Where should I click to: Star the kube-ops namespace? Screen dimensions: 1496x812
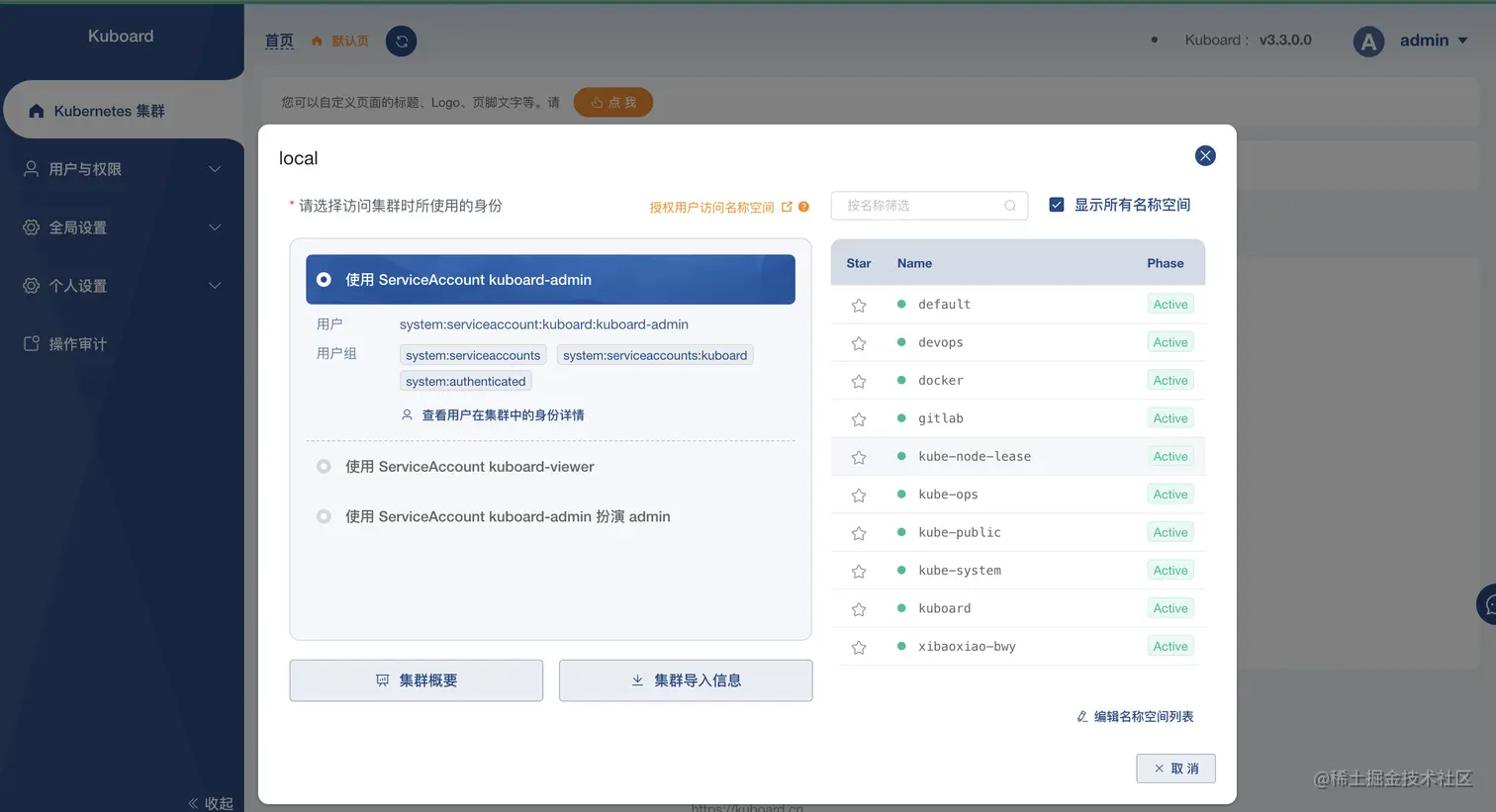[859, 495]
